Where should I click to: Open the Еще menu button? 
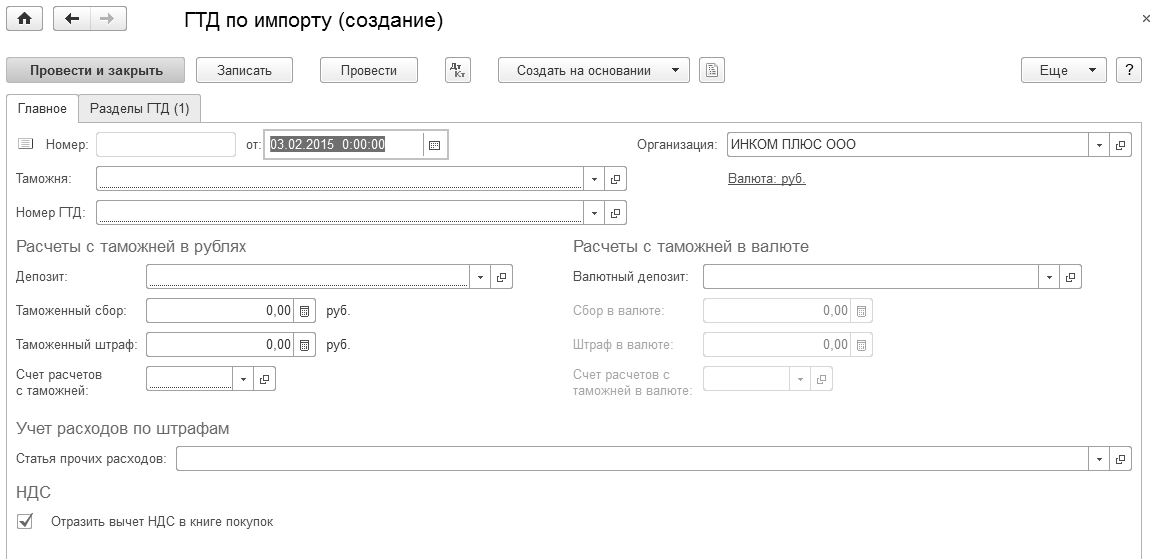click(1062, 70)
